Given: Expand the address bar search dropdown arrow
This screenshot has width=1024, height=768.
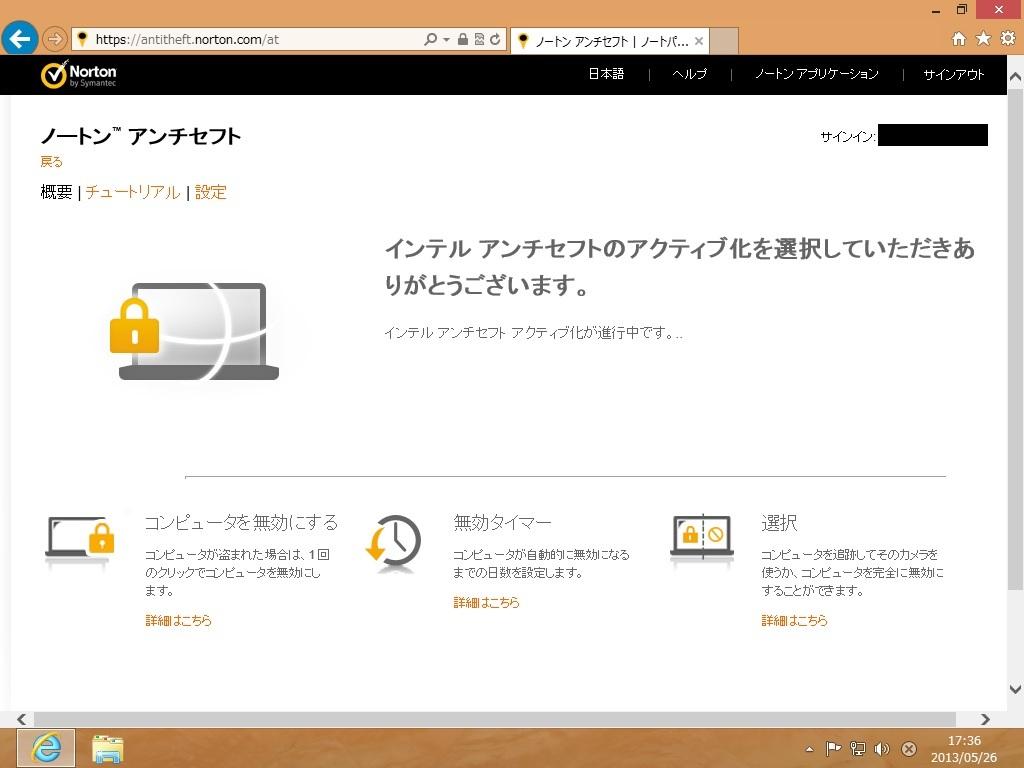Looking at the screenshot, I should coord(446,40).
